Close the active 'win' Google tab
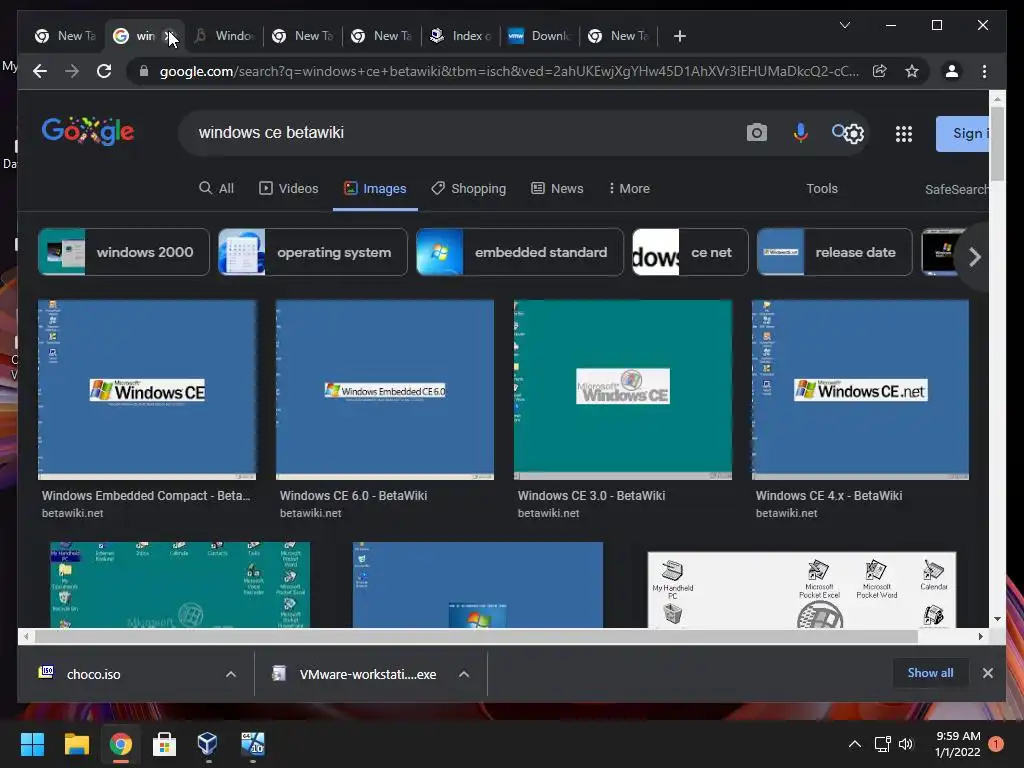Image resolution: width=1024 pixels, height=768 pixels. (168, 36)
